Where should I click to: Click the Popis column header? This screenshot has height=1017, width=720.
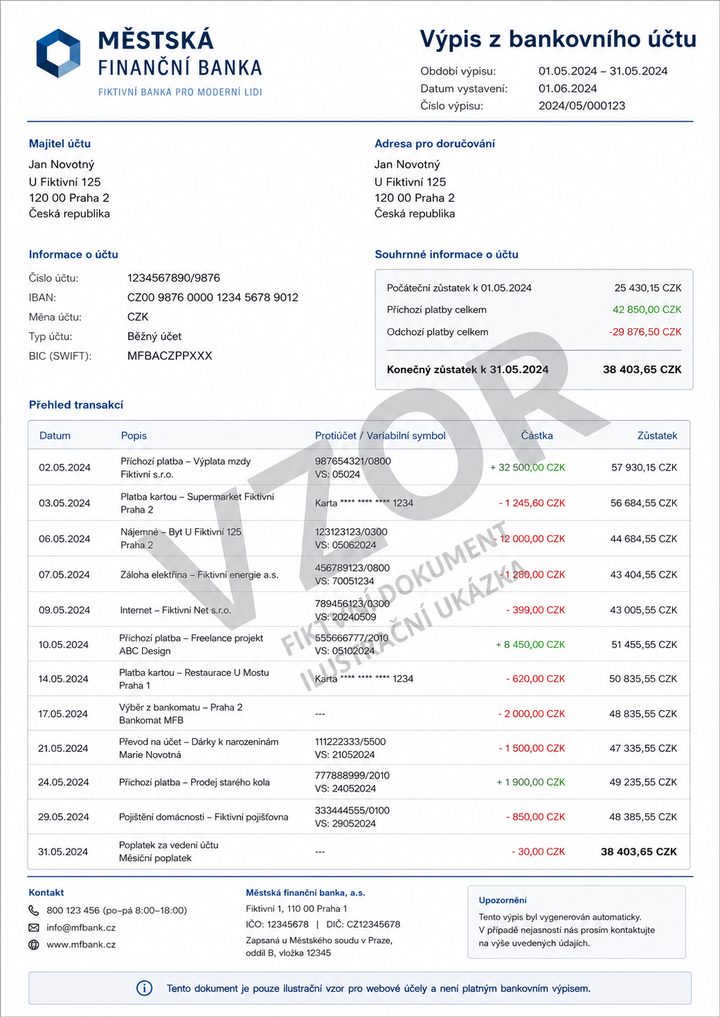(134, 435)
